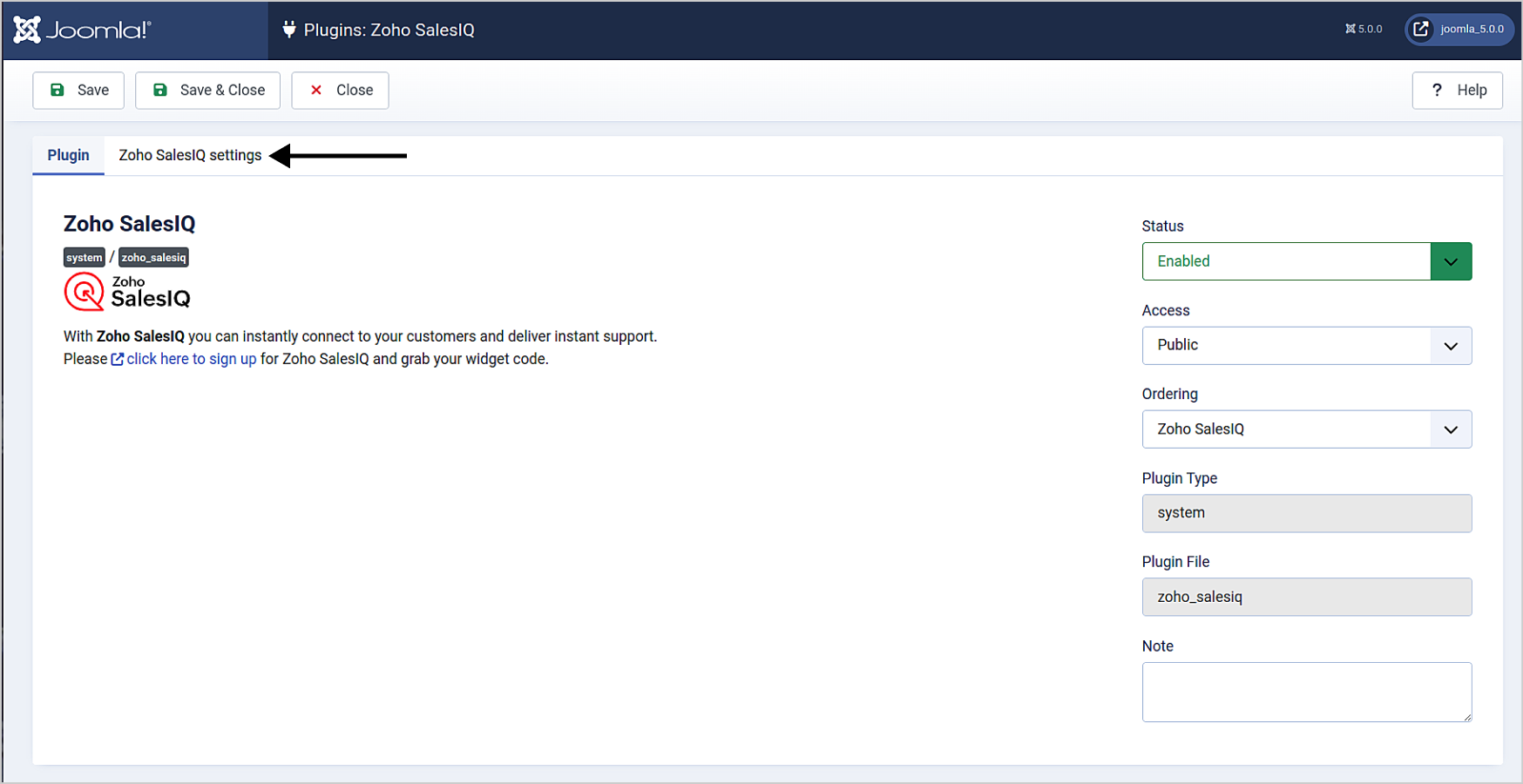Click the Joomla 5.0.0 version badge
Image resolution: width=1523 pixels, height=784 pixels.
point(1364,29)
